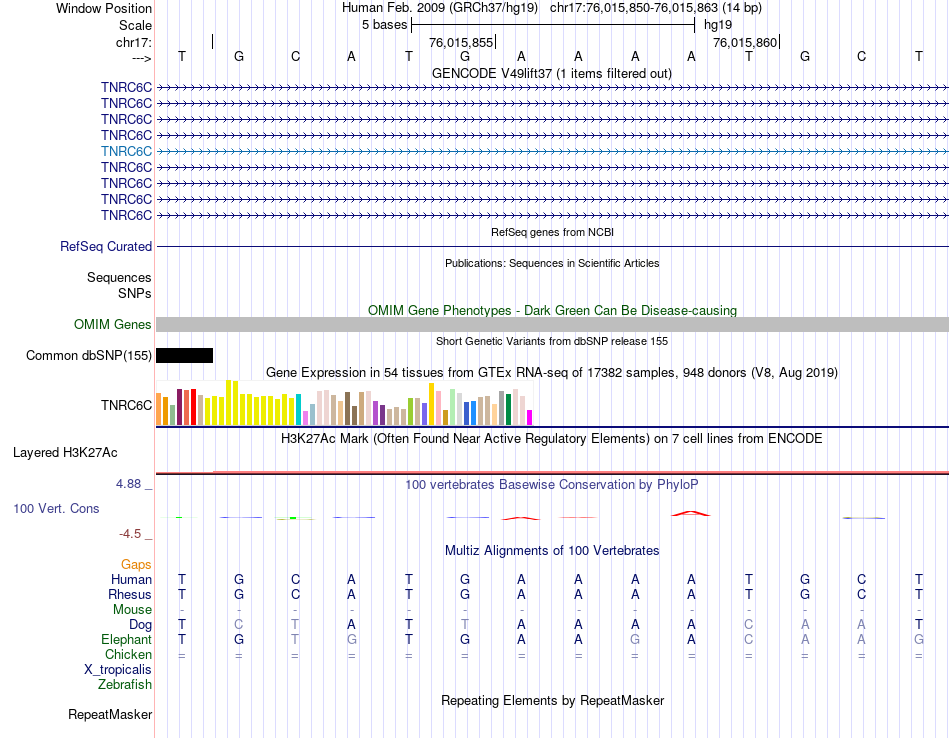Click the Elephant alignment row label
Viewport: 950px width, 738px height.
pyautogui.click(x=126, y=640)
